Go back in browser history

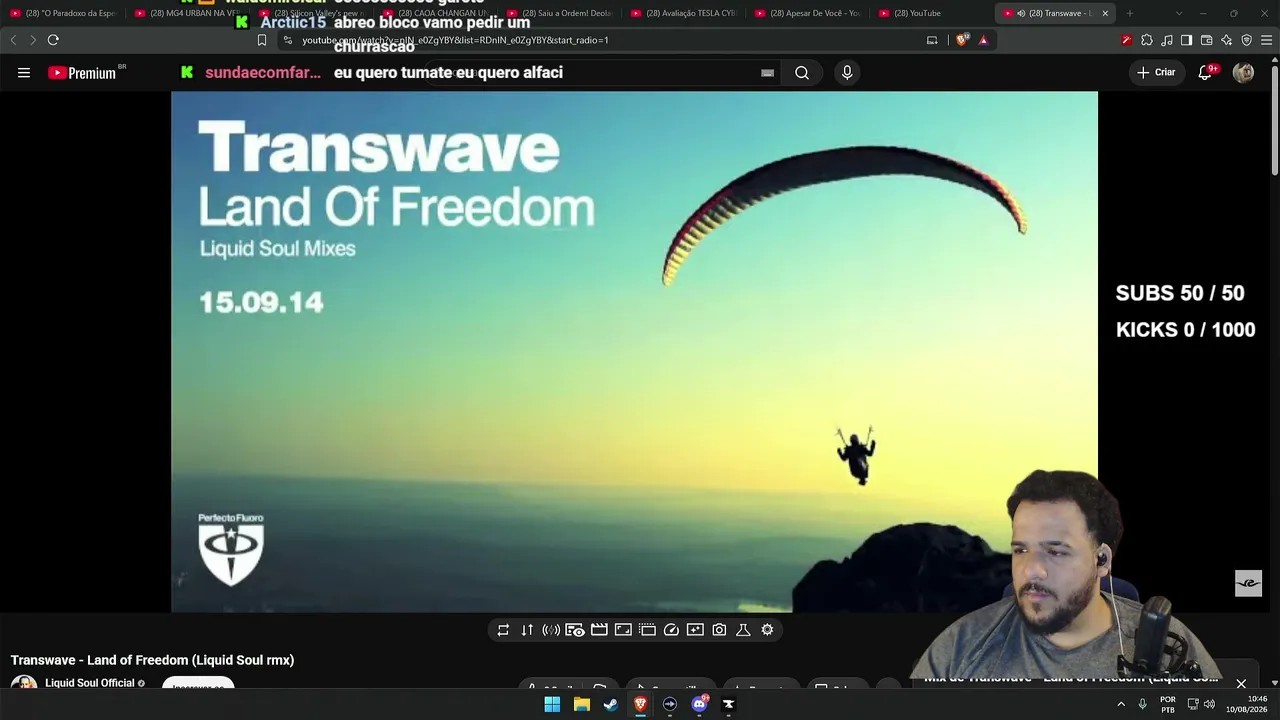click(x=13, y=40)
